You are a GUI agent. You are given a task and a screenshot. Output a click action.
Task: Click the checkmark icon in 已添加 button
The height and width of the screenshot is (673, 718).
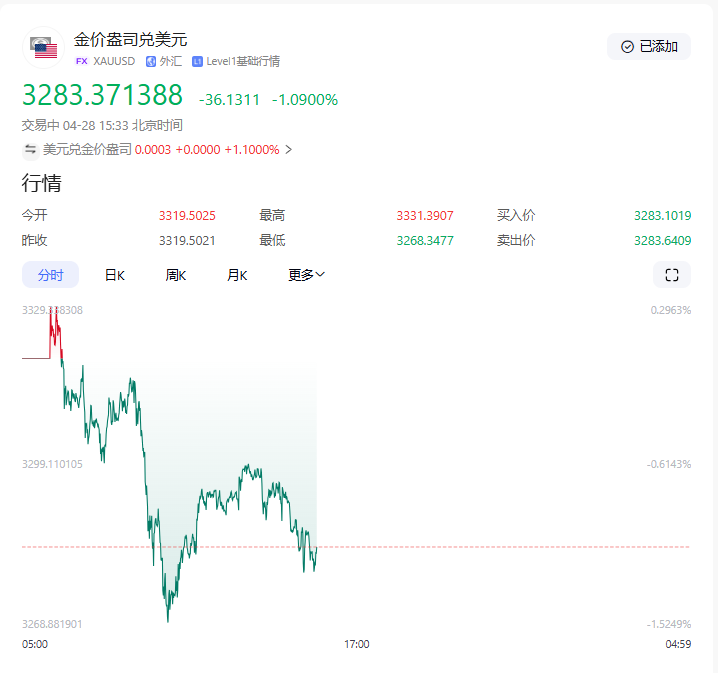click(x=627, y=47)
